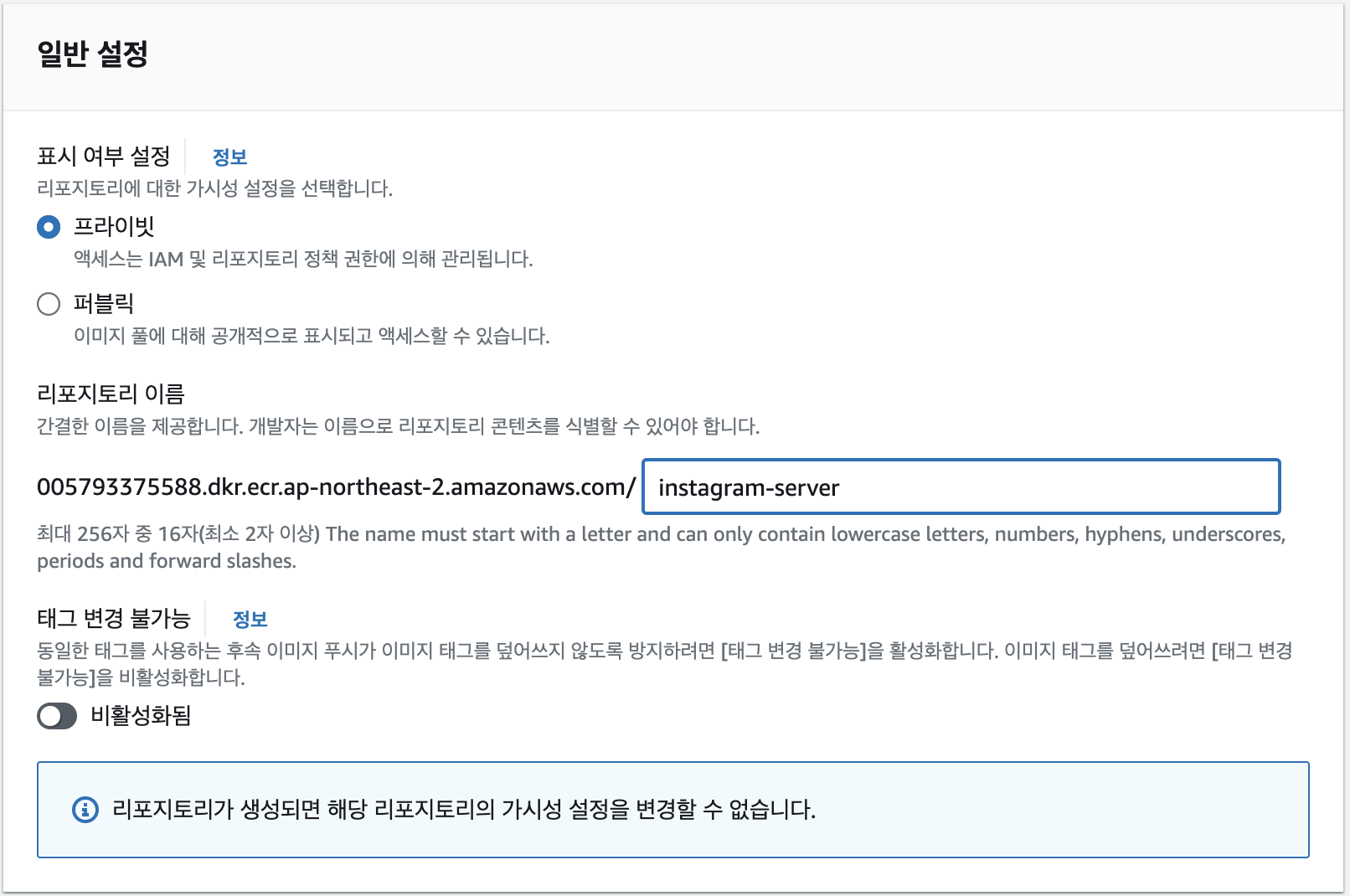Click the 가시성 설정을 선택합니다 description
1350x896 pixels.
215,189
